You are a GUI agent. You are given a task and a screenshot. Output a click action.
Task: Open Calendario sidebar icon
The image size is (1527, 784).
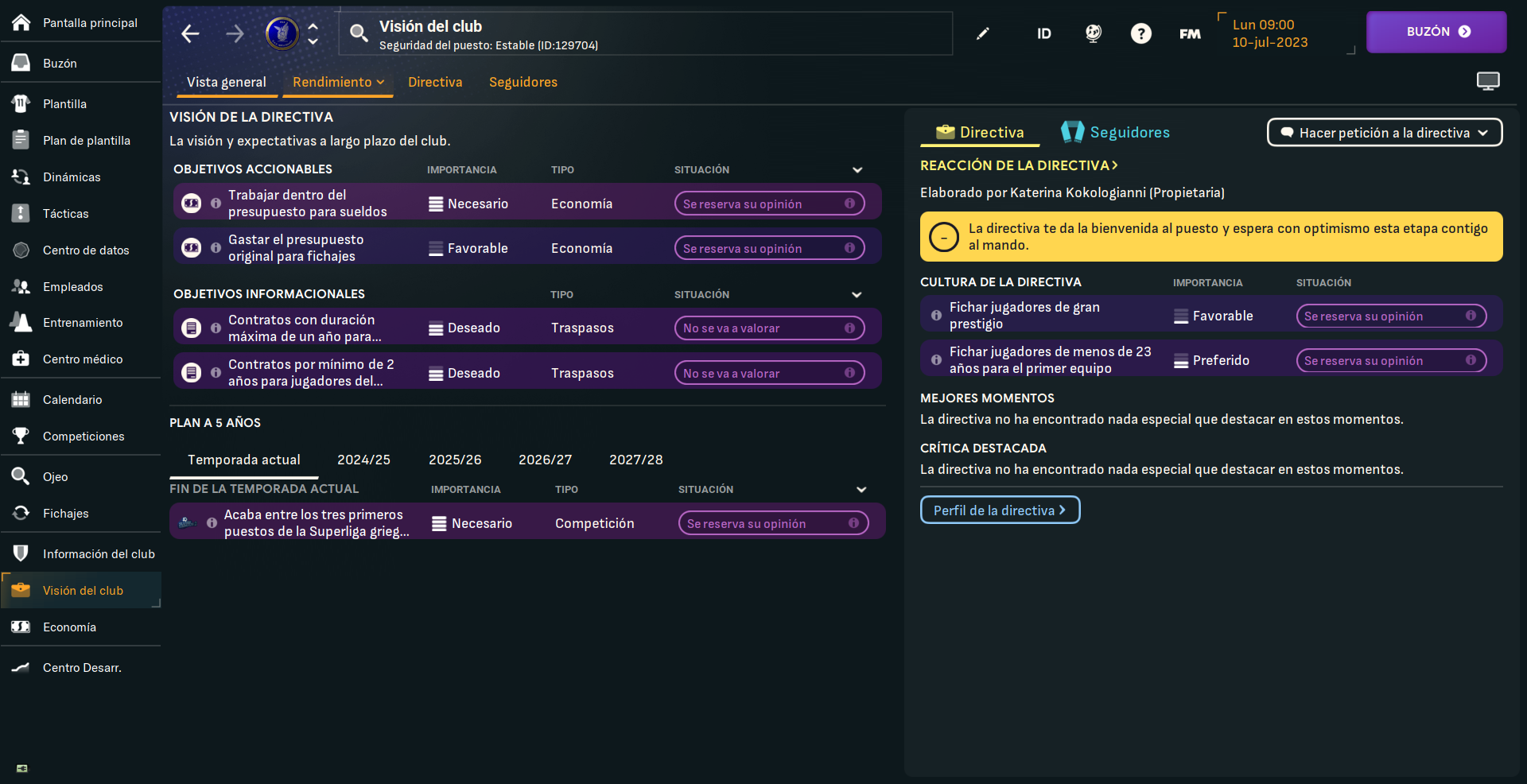tap(21, 399)
